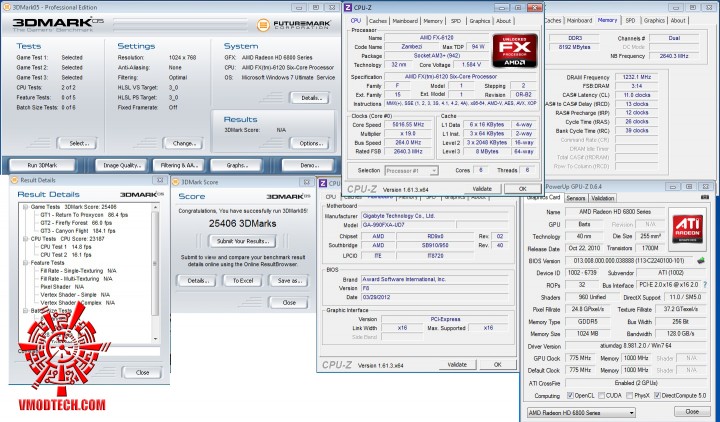Click the CPU-Z title bar Z icon
Viewport: 720px width, 422px height.
[x=348, y=7]
